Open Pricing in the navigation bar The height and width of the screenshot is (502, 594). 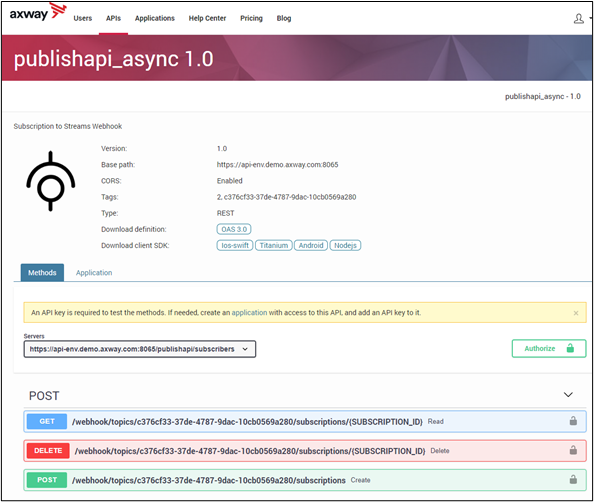pyautogui.click(x=251, y=18)
